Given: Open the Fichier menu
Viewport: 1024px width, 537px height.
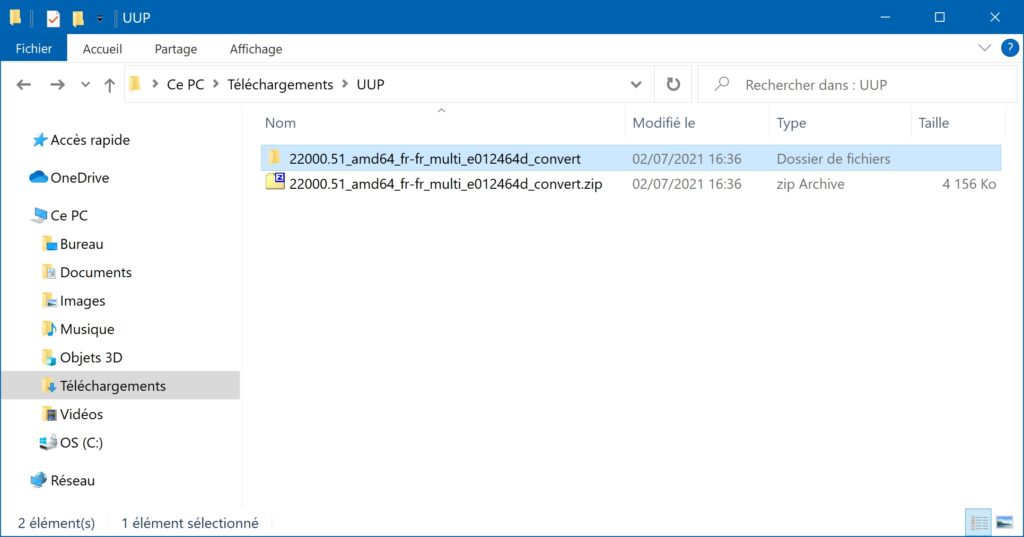Looking at the screenshot, I should [x=34, y=49].
